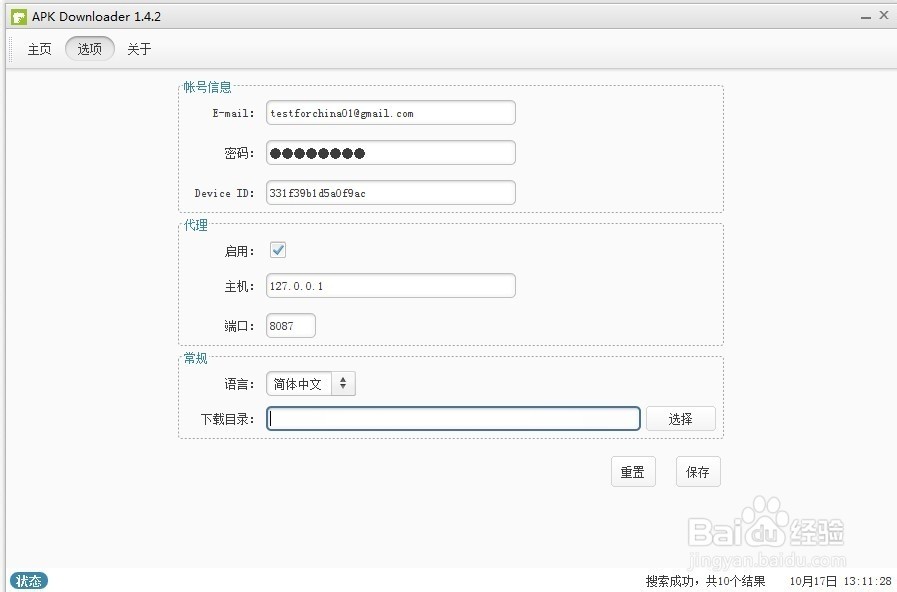Select the 选项 tab
Screen dimensions: 897x592
[x=90, y=49]
